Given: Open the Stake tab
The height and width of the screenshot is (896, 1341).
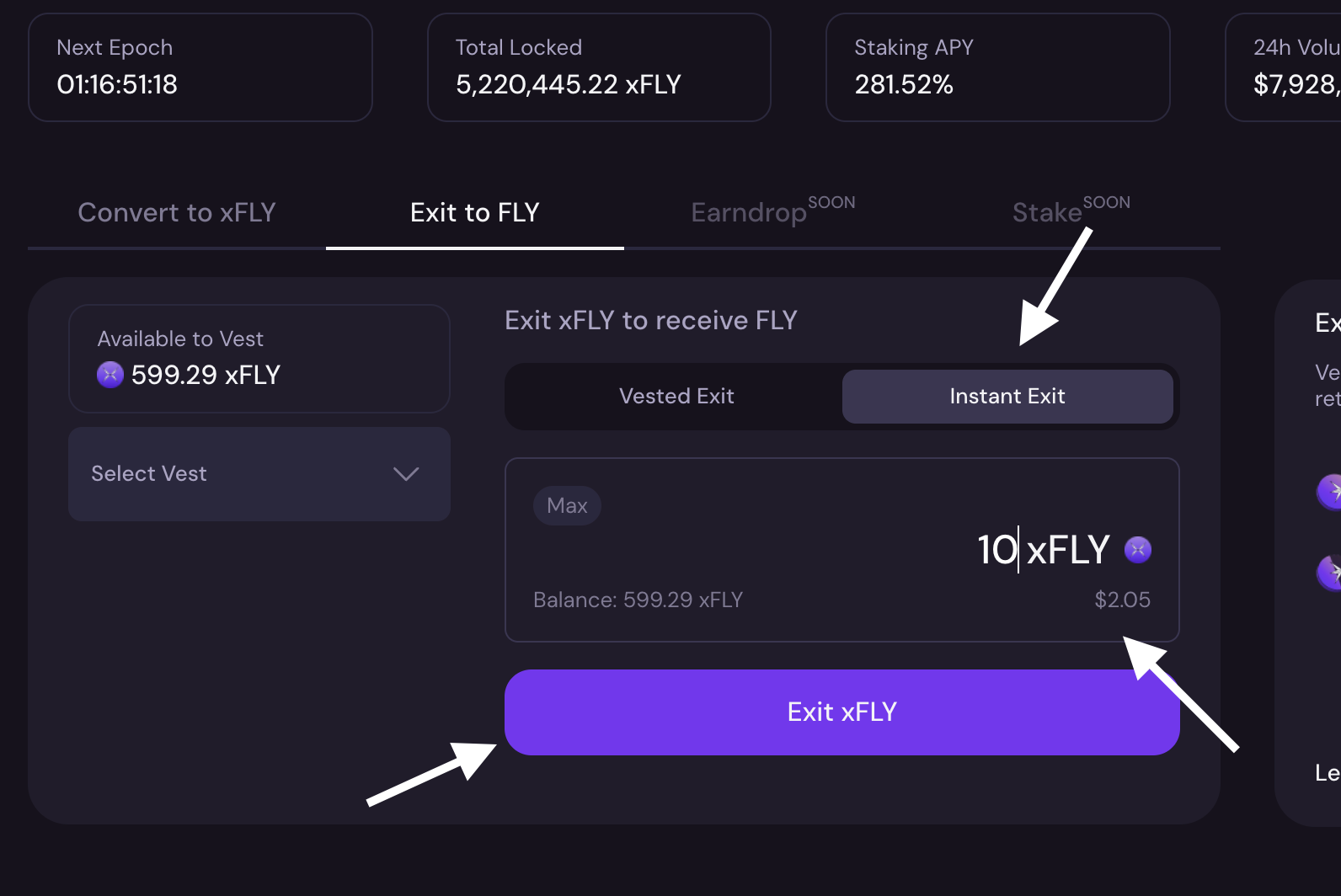Looking at the screenshot, I should coord(1048,213).
